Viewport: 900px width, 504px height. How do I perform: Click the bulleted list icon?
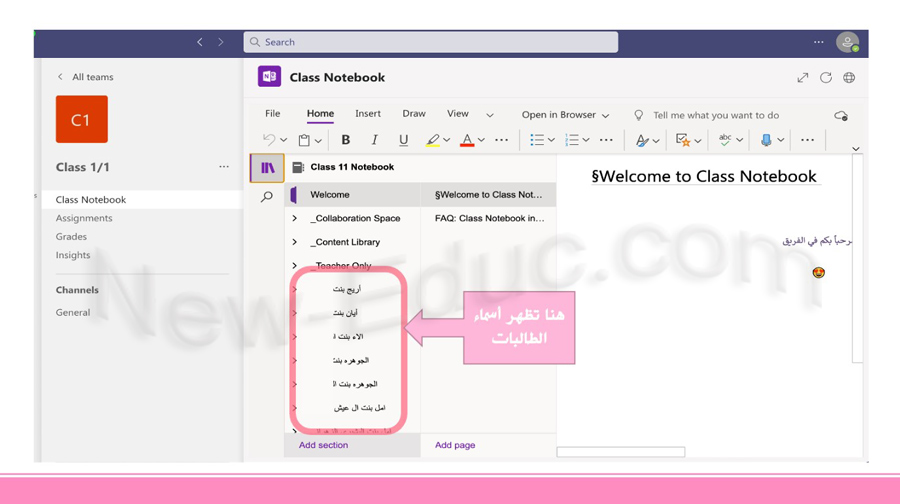coord(537,140)
